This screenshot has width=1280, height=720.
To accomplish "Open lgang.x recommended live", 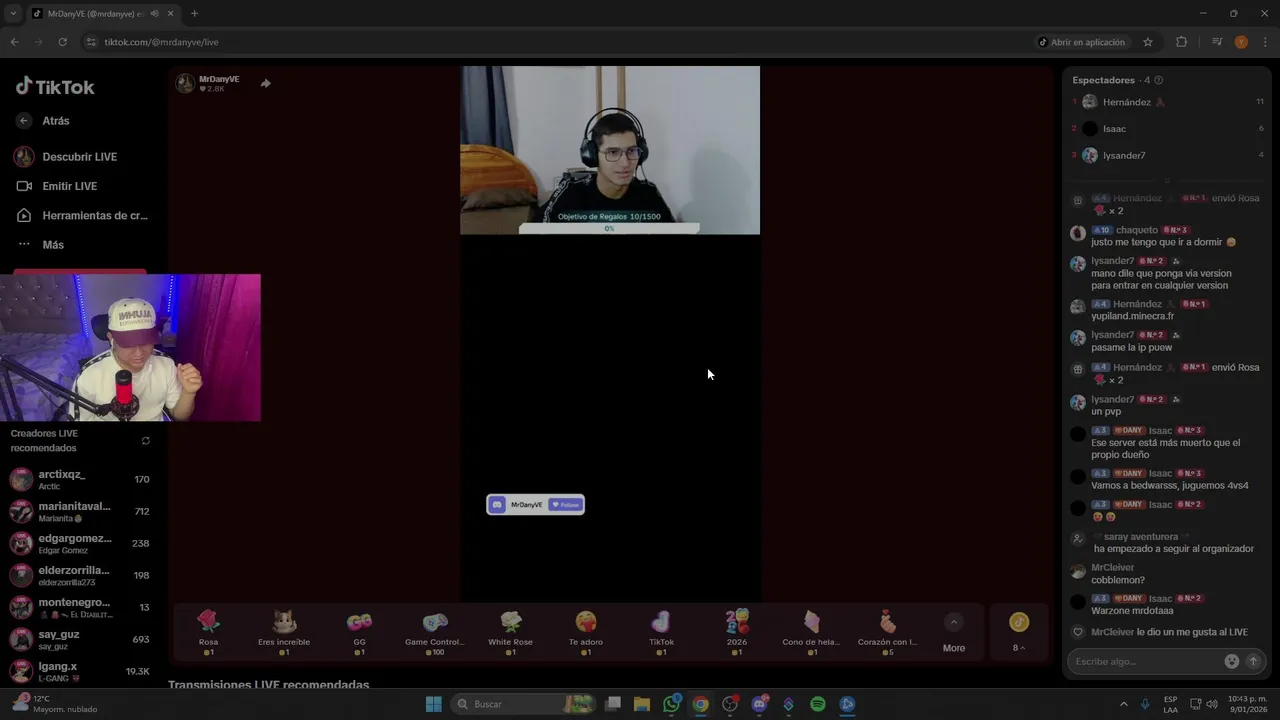I will 80,671.
